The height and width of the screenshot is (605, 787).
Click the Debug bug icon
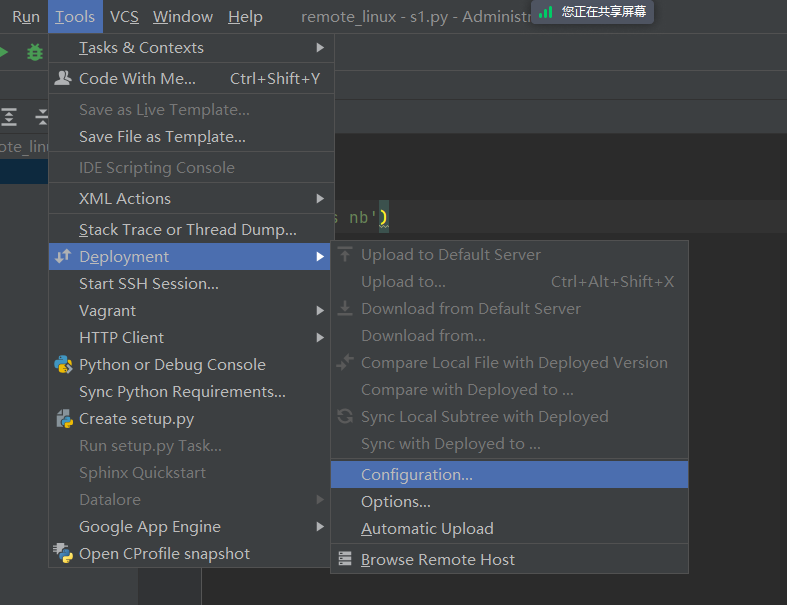[35, 52]
